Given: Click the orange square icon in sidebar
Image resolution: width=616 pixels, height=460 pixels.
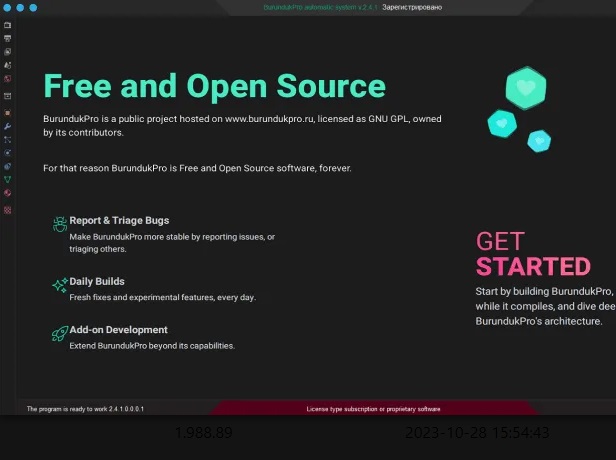Looking at the screenshot, I should coord(7,113).
